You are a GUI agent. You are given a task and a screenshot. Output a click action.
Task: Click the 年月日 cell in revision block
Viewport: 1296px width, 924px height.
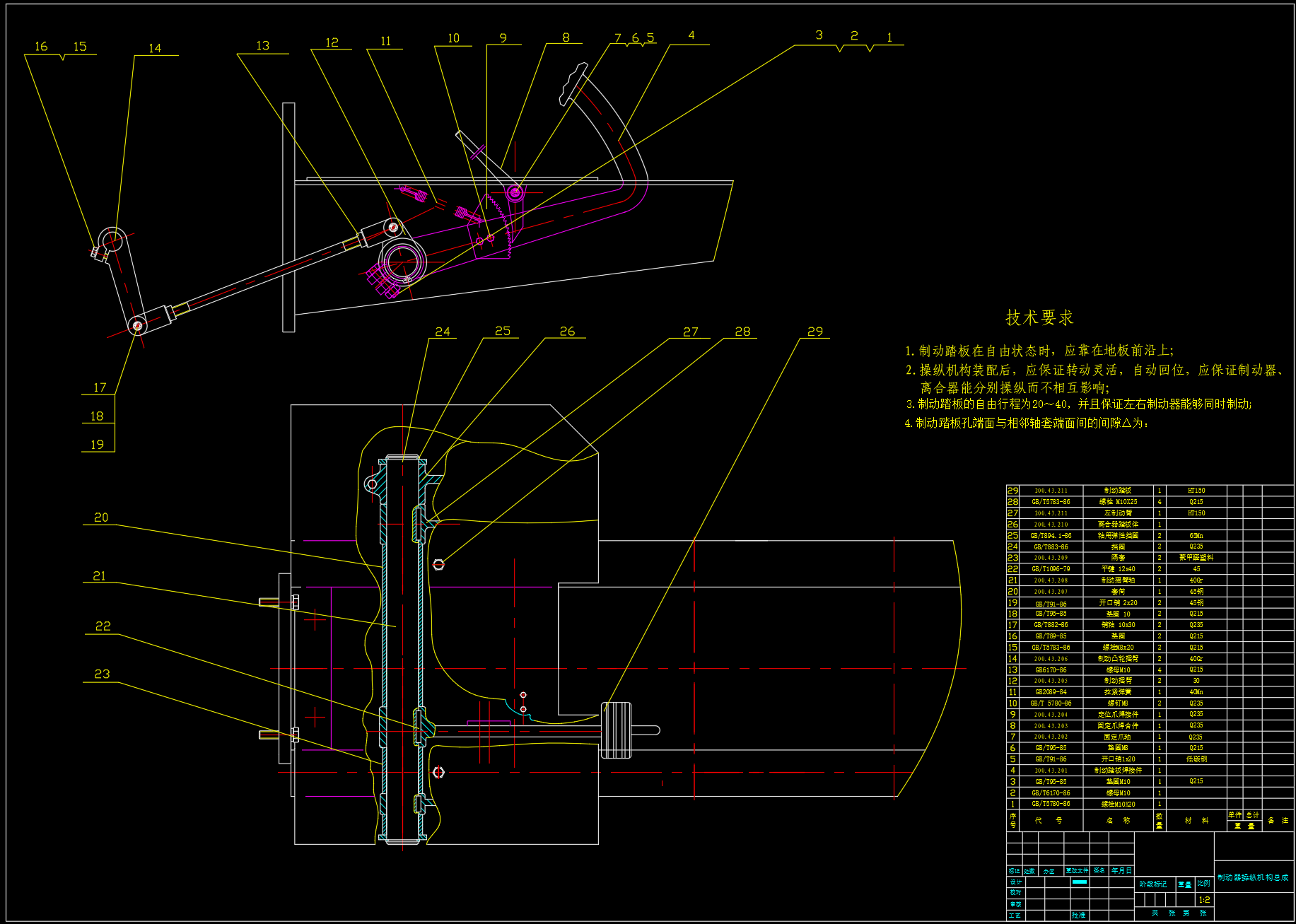click(x=1121, y=871)
